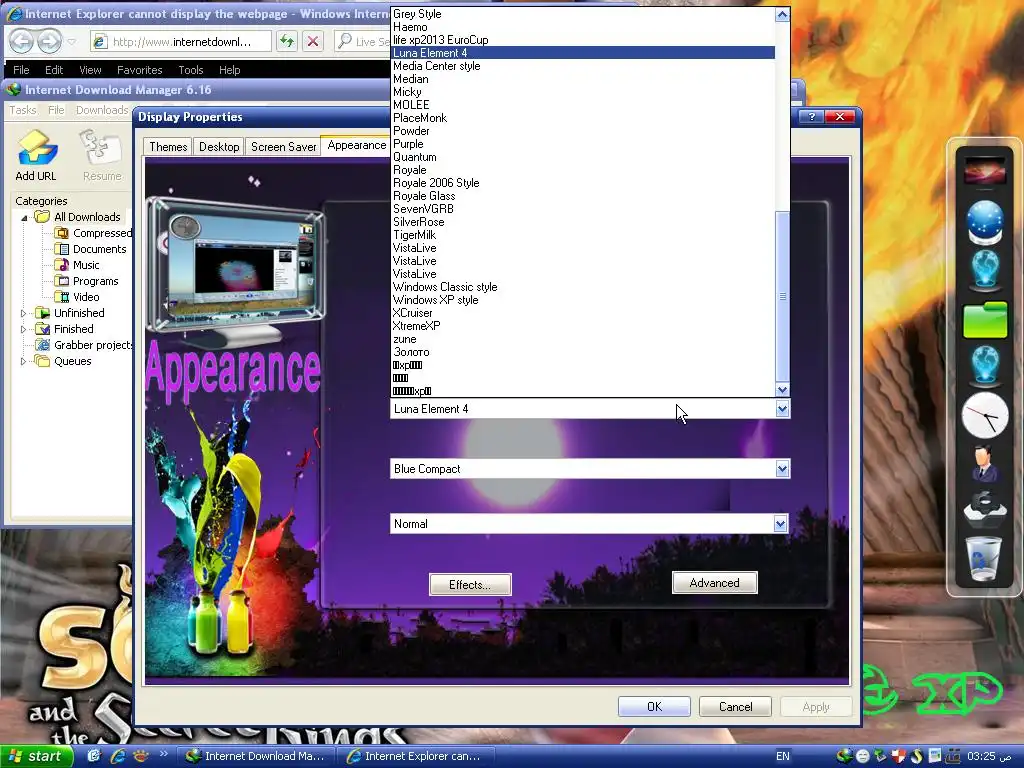Image resolution: width=1024 pixels, height=768 pixels.
Task: Click the Internet Explorer Back arrow
Action: pyautogui.click(x=21, y=42)
